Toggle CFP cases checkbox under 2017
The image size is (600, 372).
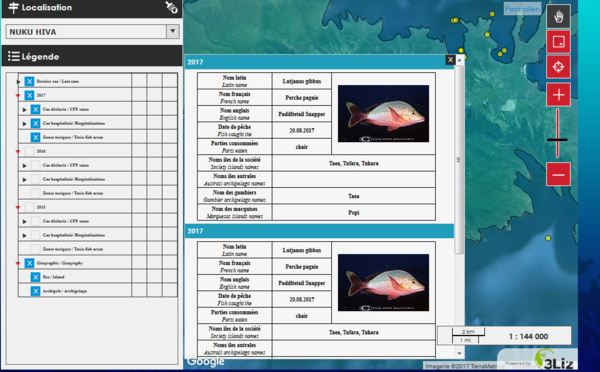coord(36,109)
